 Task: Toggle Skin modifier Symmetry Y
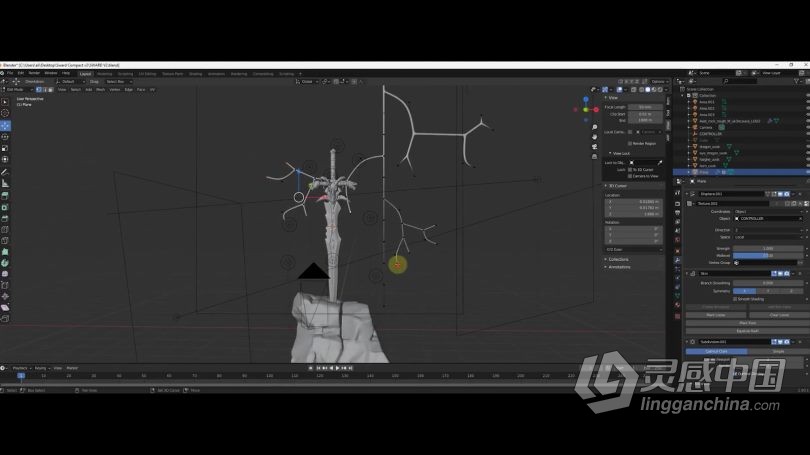point(768,291)
